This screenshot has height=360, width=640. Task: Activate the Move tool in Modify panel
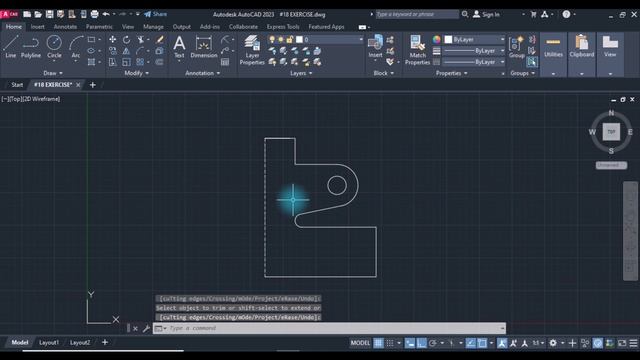[x=112, y=40]
